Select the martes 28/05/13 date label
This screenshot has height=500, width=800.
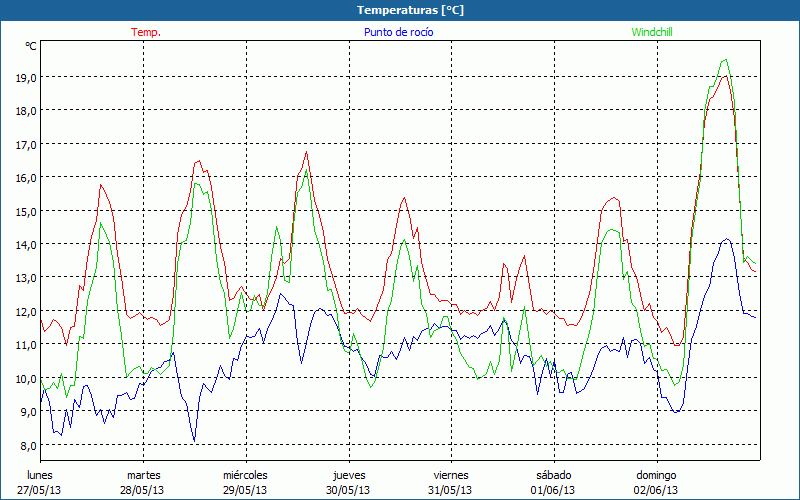143,482
